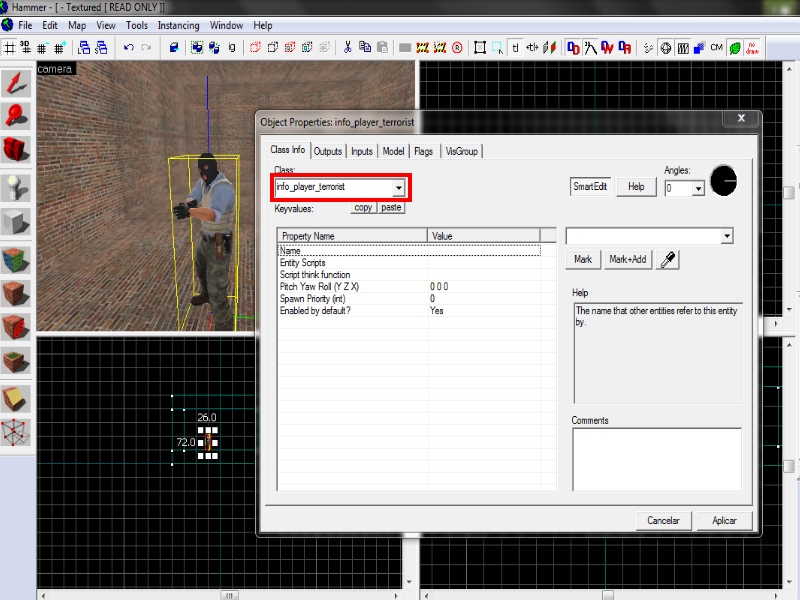Screen dimensions: 800x600
Task: Click Load window state icon
Action: pos(84,48)
